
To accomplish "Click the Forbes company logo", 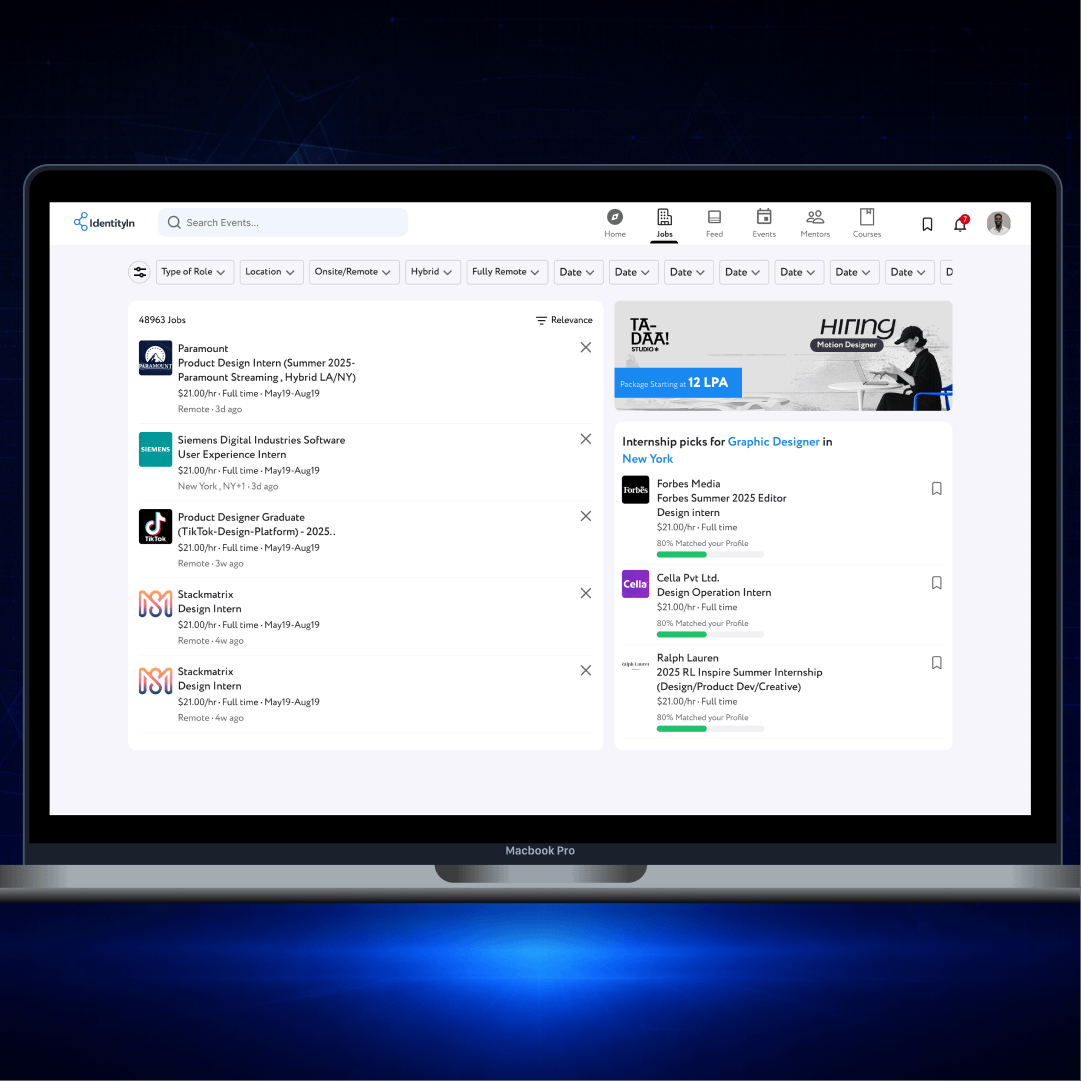I will (x=636, y=490).
